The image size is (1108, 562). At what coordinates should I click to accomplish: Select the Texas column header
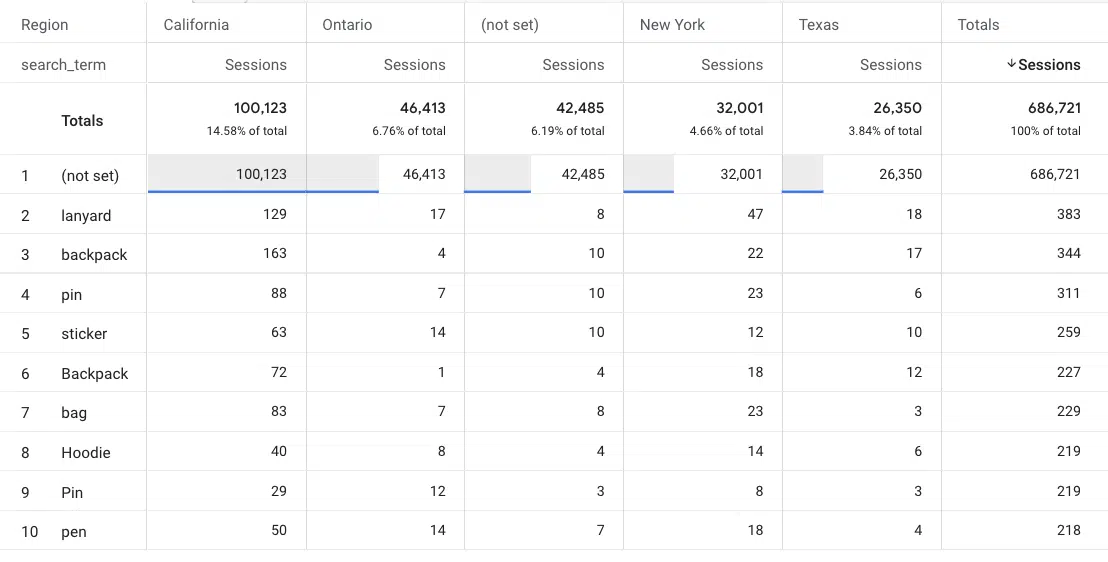coord(818,25)
